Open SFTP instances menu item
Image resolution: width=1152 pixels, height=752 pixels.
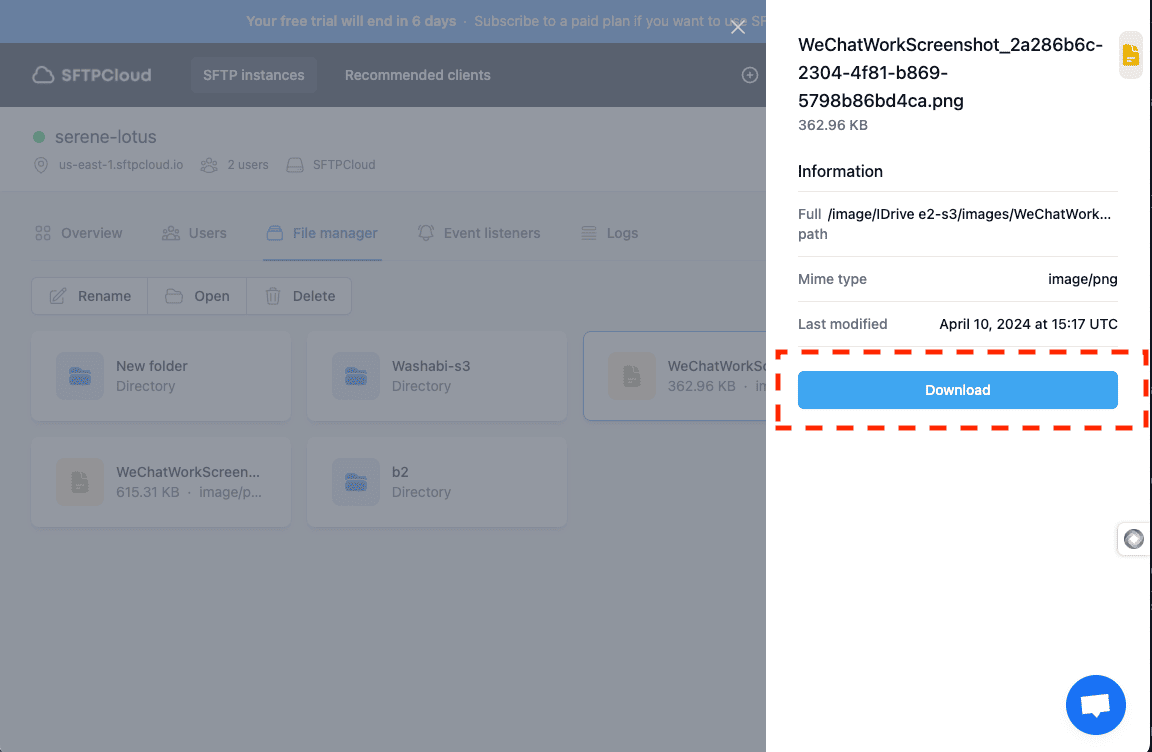(253, 75)
